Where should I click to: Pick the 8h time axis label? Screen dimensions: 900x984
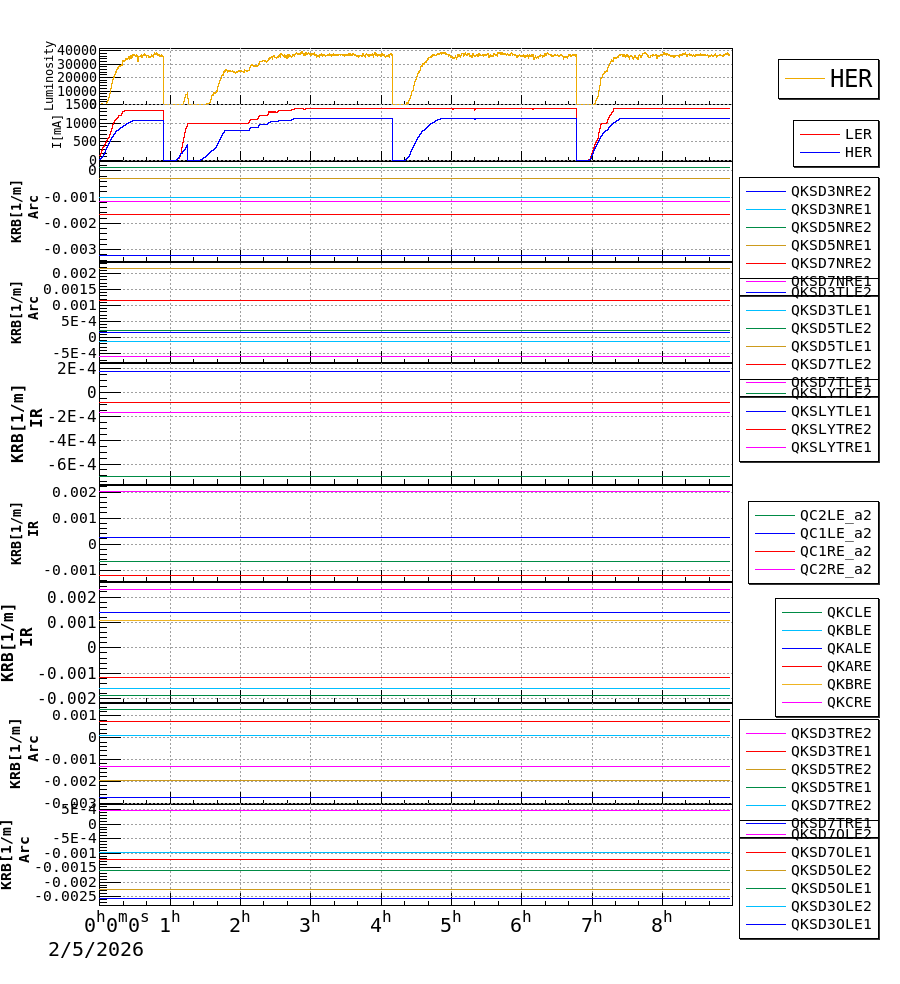[x=662, y=922]
